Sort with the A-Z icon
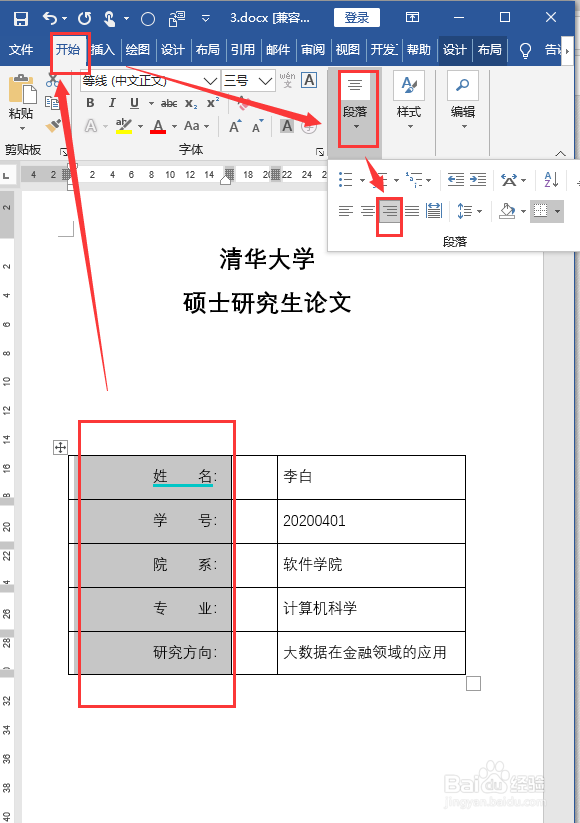The image size is (580, 823). pos(551,180)
